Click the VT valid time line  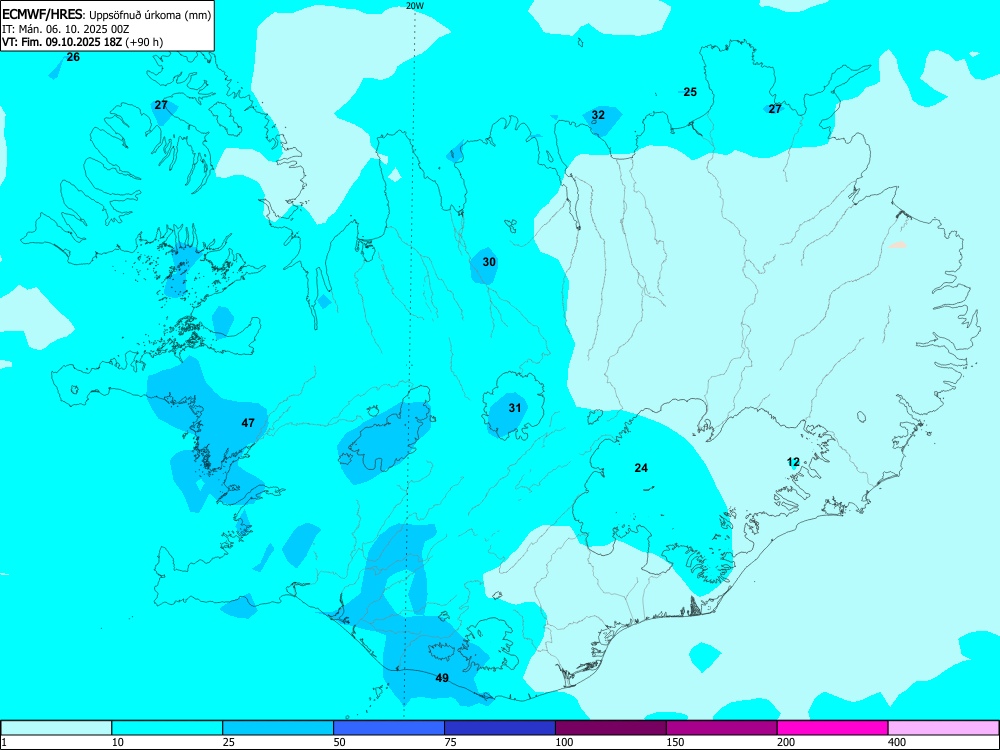pyautogui.click(x=82, y=42)
